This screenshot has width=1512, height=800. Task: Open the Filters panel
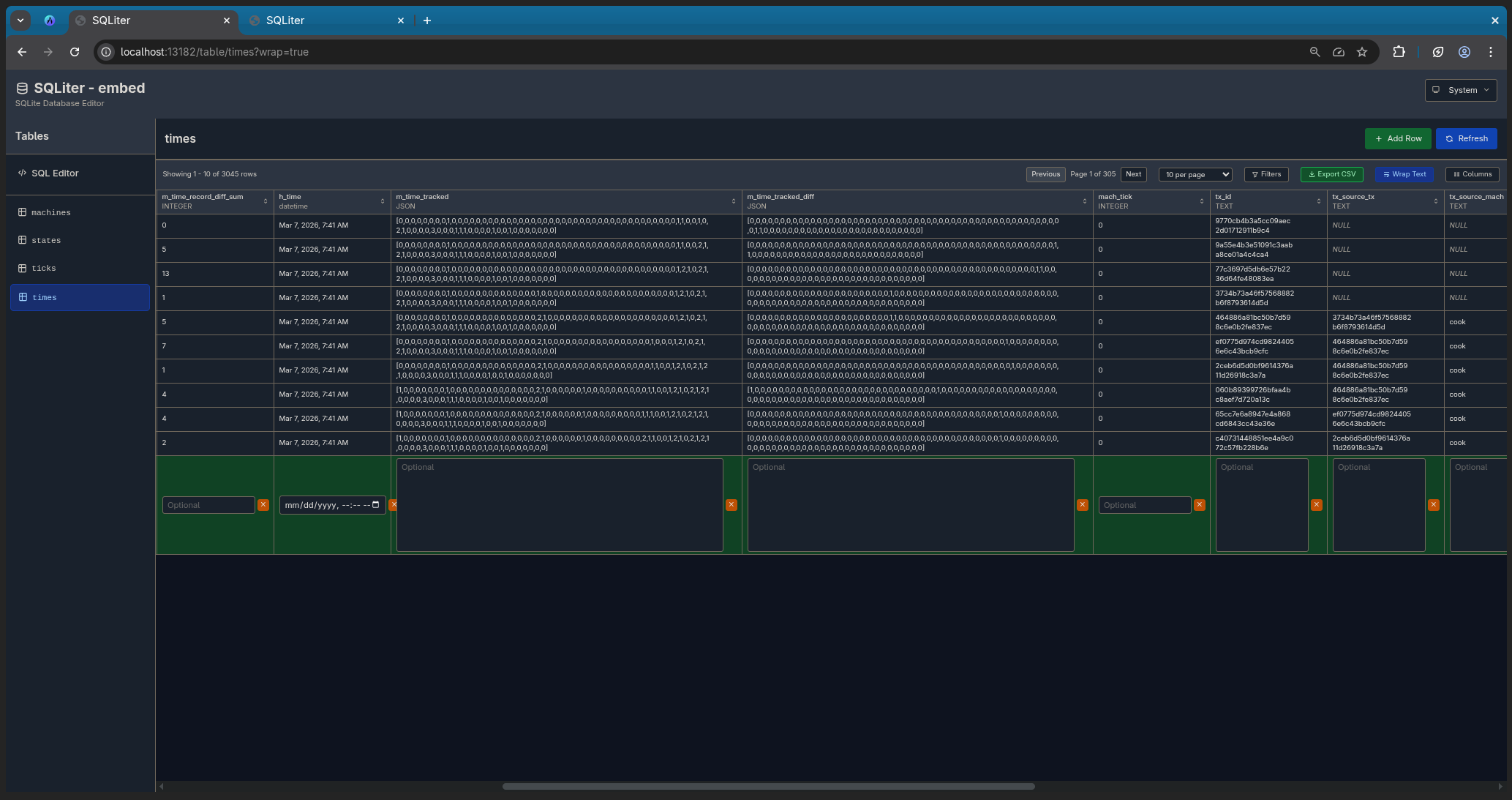point(1266,174)
